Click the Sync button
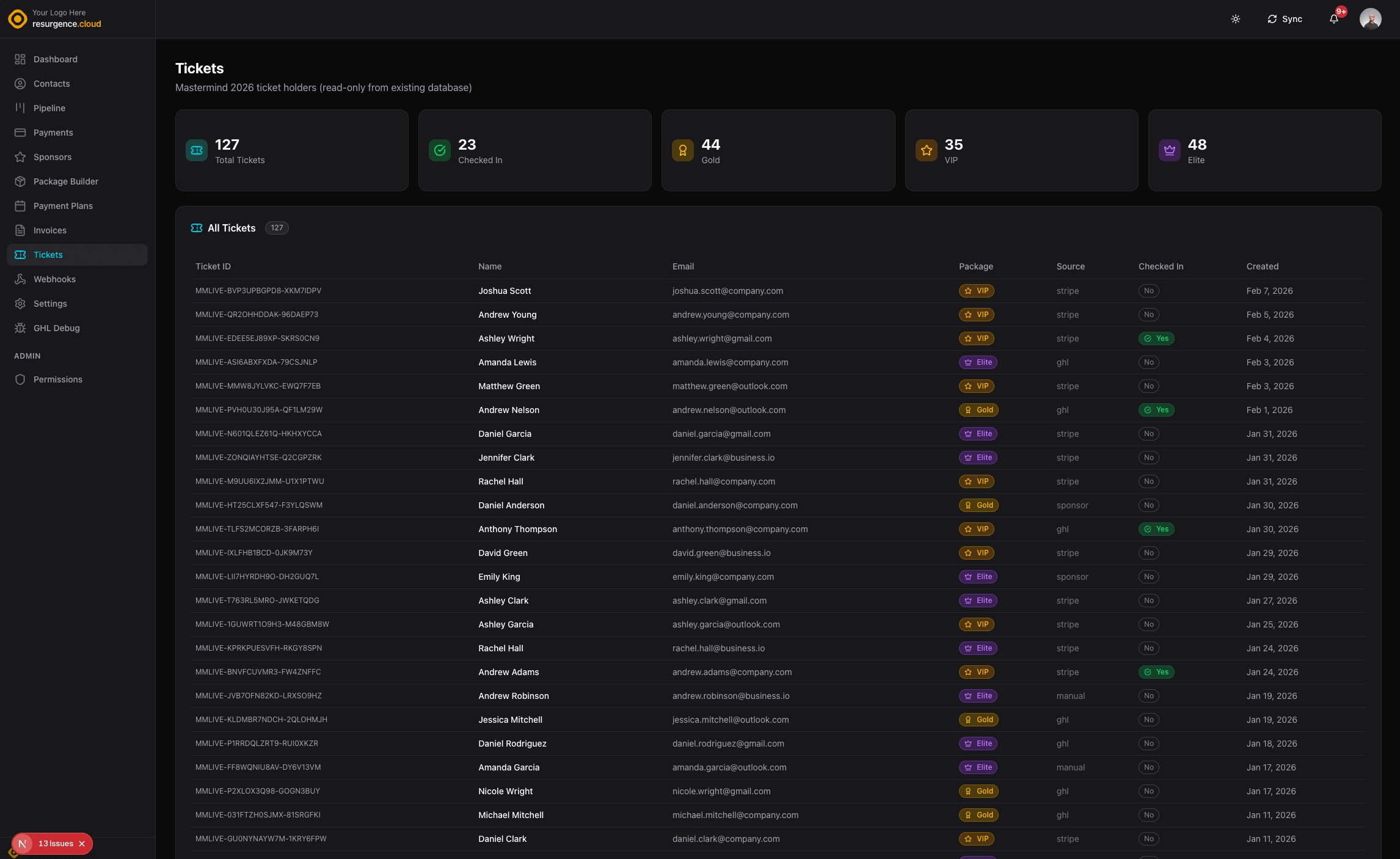The height and width of the screenshot is (859, 1400). pos(1285,19)
